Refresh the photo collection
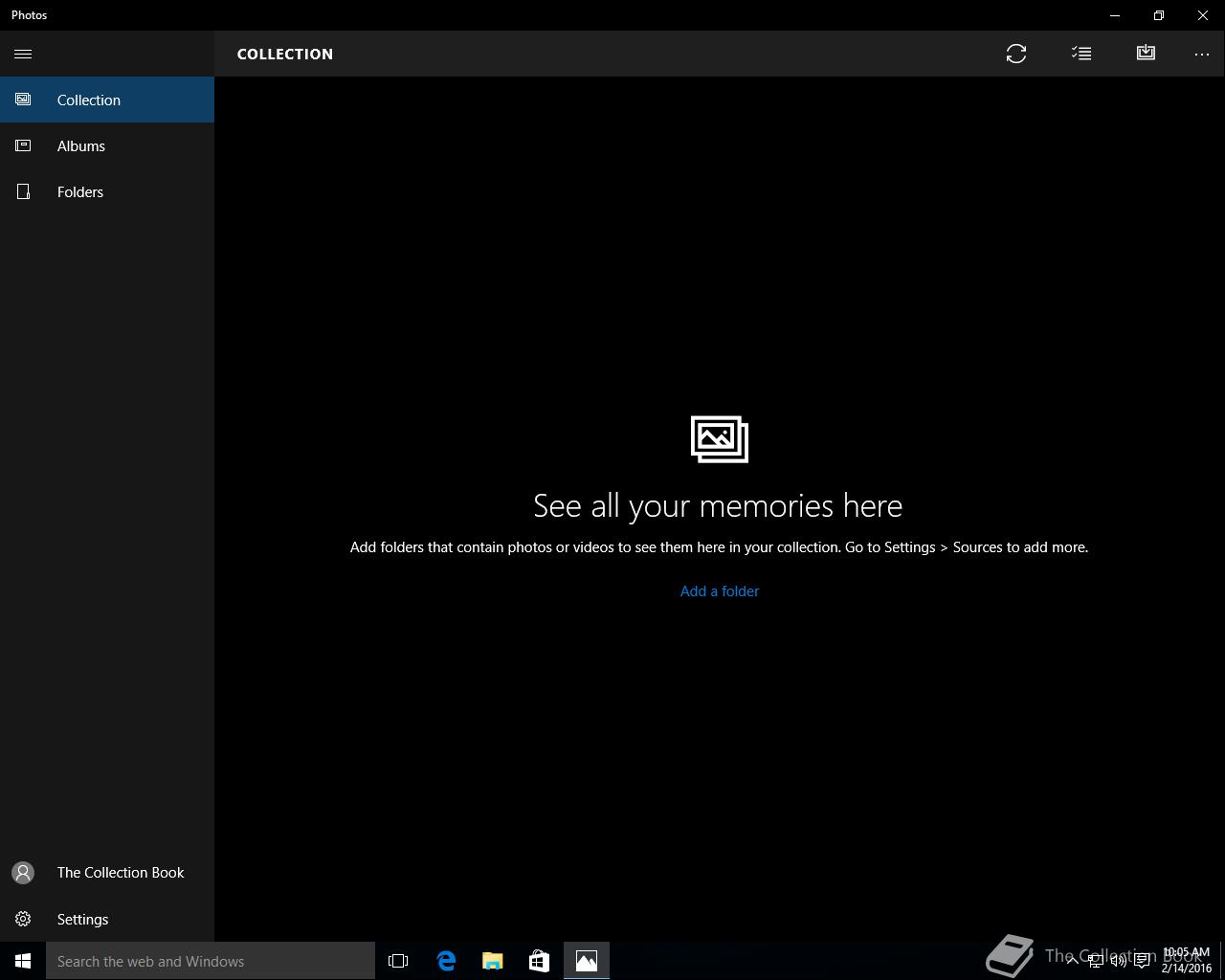 click(1016, 54)
